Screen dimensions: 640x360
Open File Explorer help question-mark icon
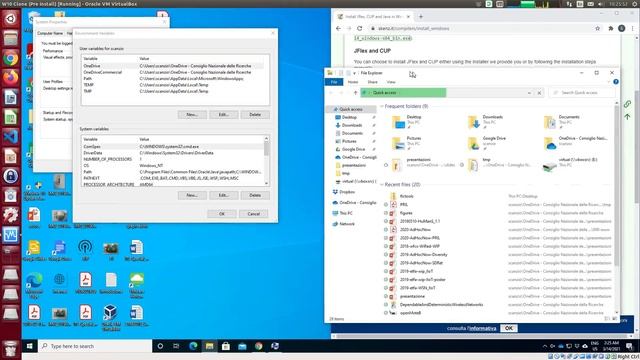pyautogui.click(x=616, y=82)
